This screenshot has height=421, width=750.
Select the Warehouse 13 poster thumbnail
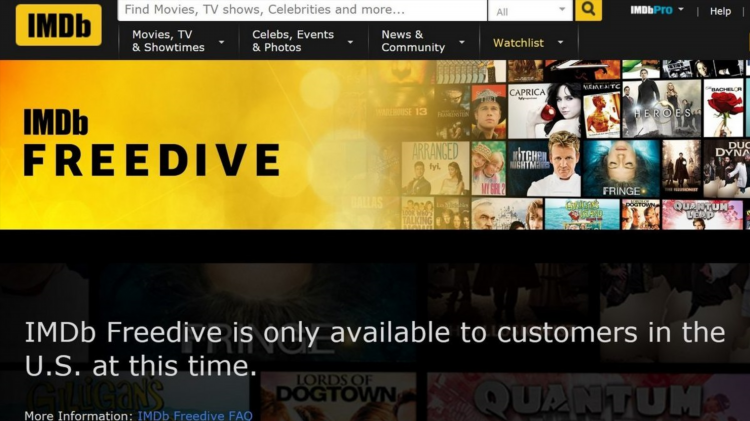(401, 111)
